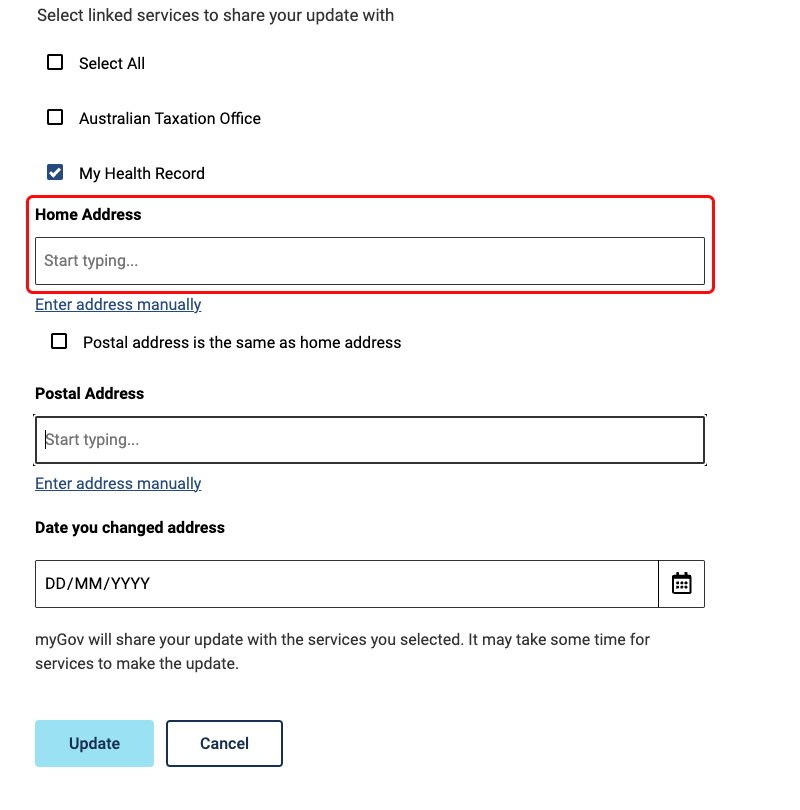The height and width of the screenshot is (810, 800).
Task: Click the myGov sharing disclaimer text
Action: point(340,651)
